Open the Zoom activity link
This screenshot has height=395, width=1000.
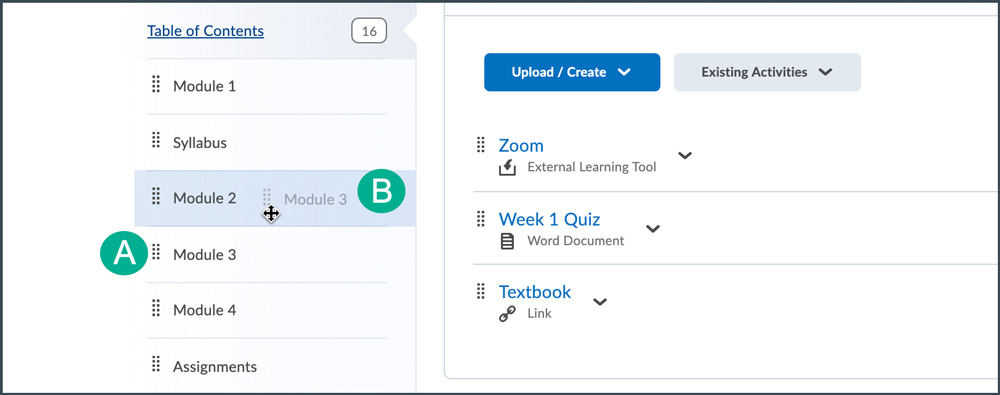click(521, 145)
